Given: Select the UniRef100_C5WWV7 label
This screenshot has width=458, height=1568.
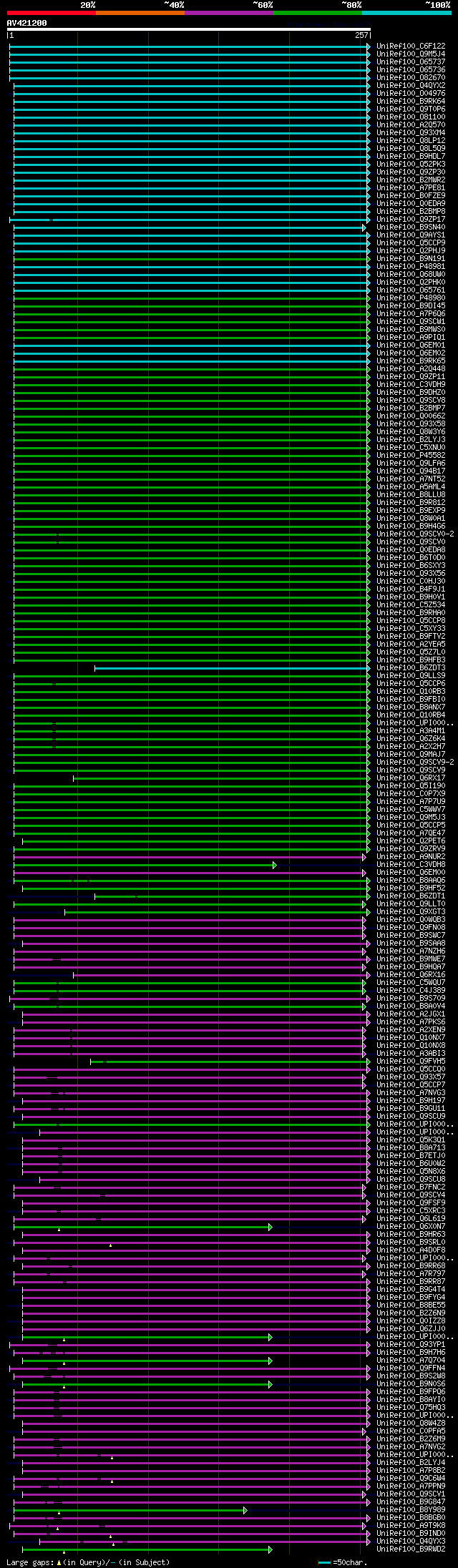Looking at the screenshot, I should point(411,809).
